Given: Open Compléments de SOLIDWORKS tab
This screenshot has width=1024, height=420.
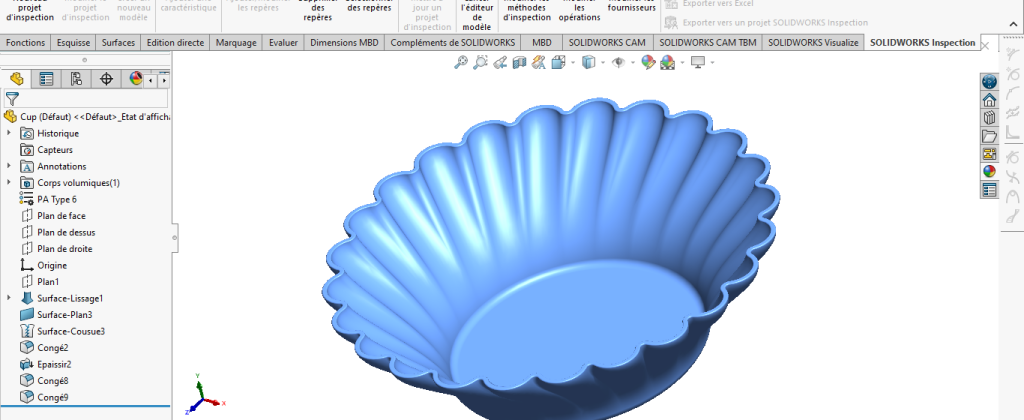Looking at the screenshot, I should 453,42.
